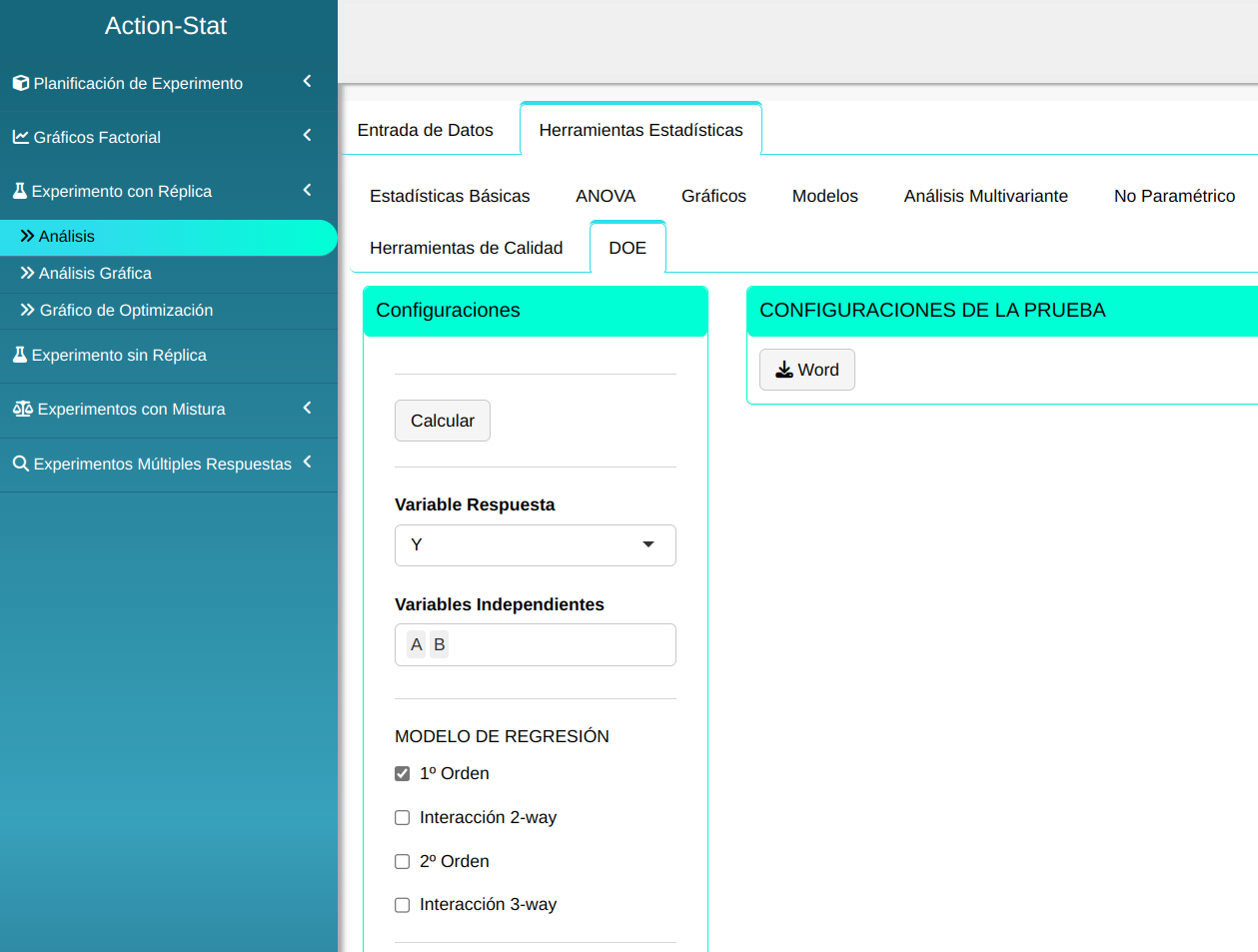Switch to the Entrada de Datos tab
Screen dimensions: 1258x952
click(426, 130)
